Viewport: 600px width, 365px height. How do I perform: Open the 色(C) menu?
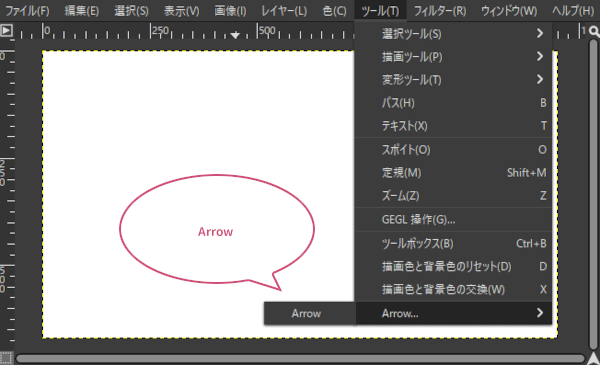pos(334,11)
